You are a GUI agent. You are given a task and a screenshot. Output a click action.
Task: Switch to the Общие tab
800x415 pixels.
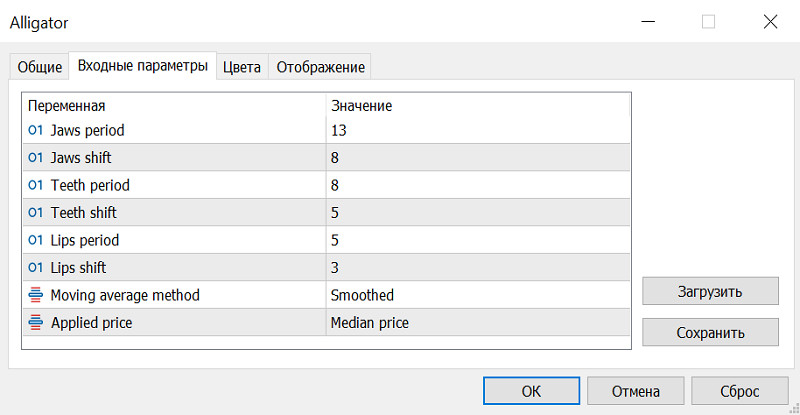point(39,67)
